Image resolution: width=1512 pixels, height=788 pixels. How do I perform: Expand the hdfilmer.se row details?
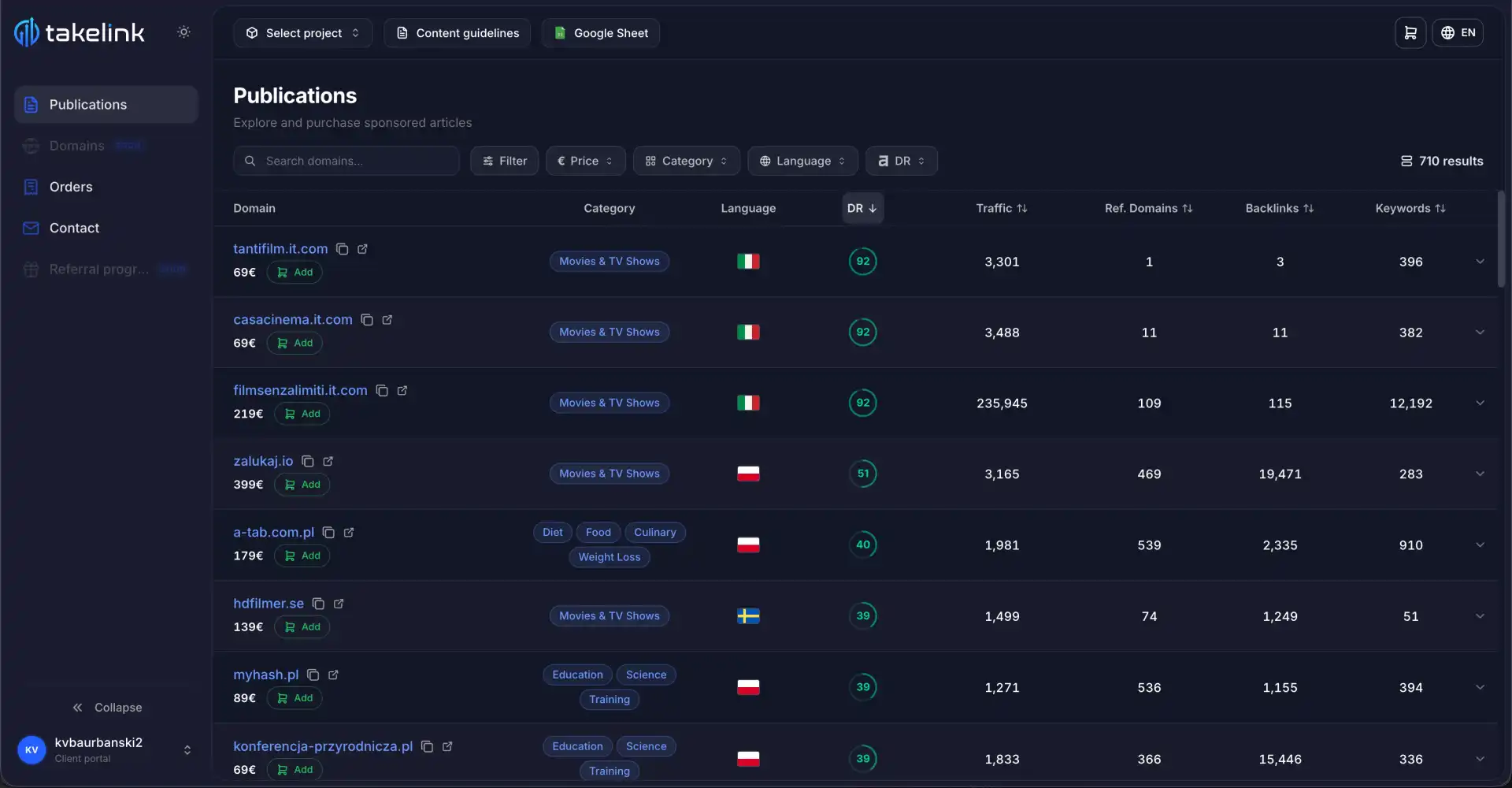(1480, 616)
